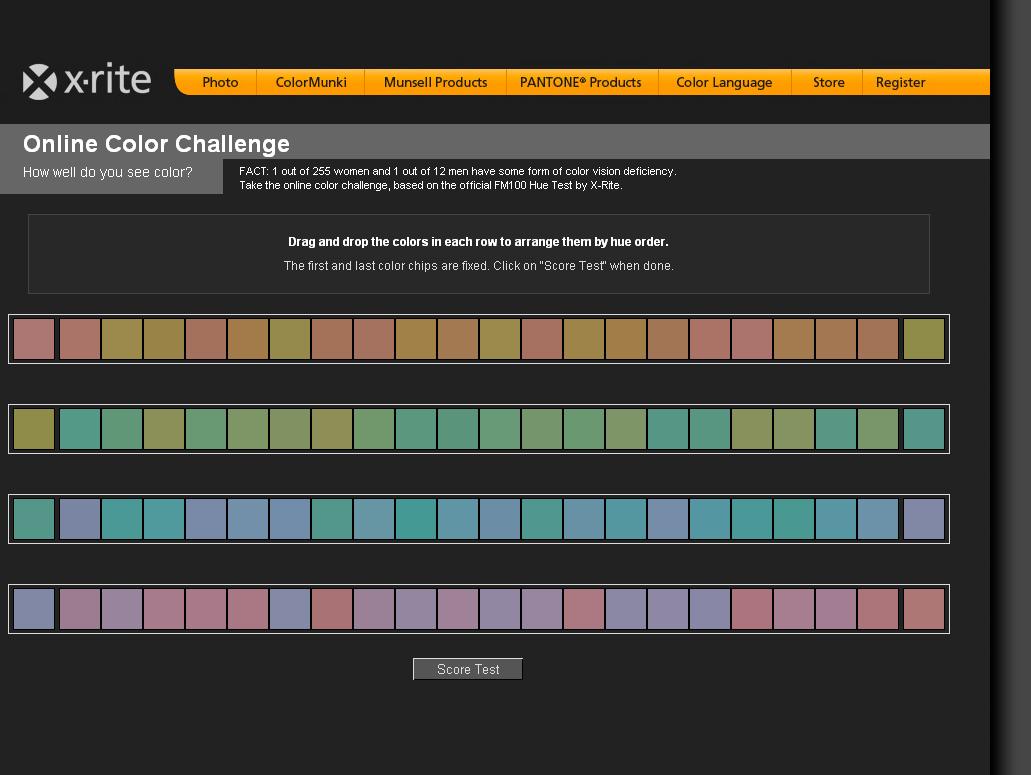Pick the fixed green-teal chip starting the third row
The width and height of the screenshot is (1031, 775).
(34, 519)
